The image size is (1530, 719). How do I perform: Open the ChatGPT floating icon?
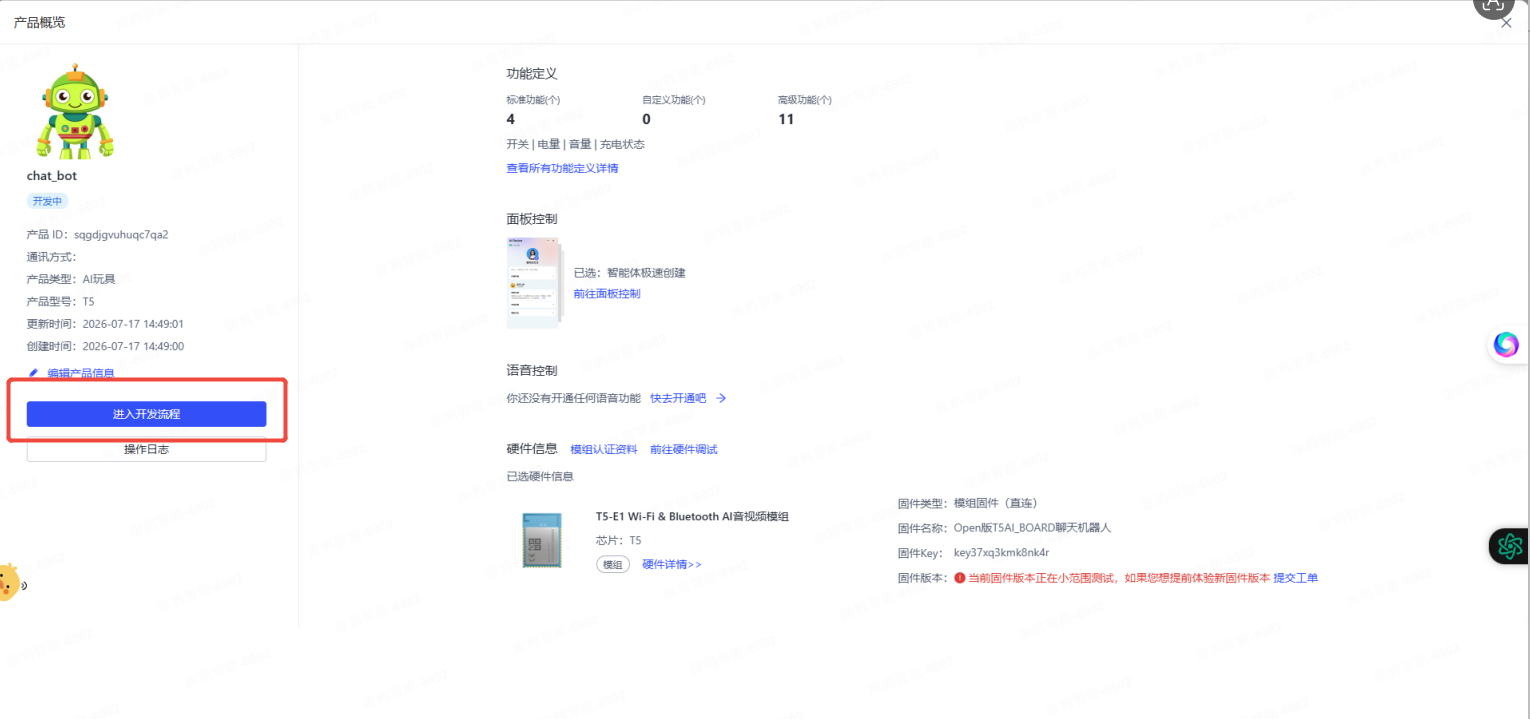pos(1508,546)
